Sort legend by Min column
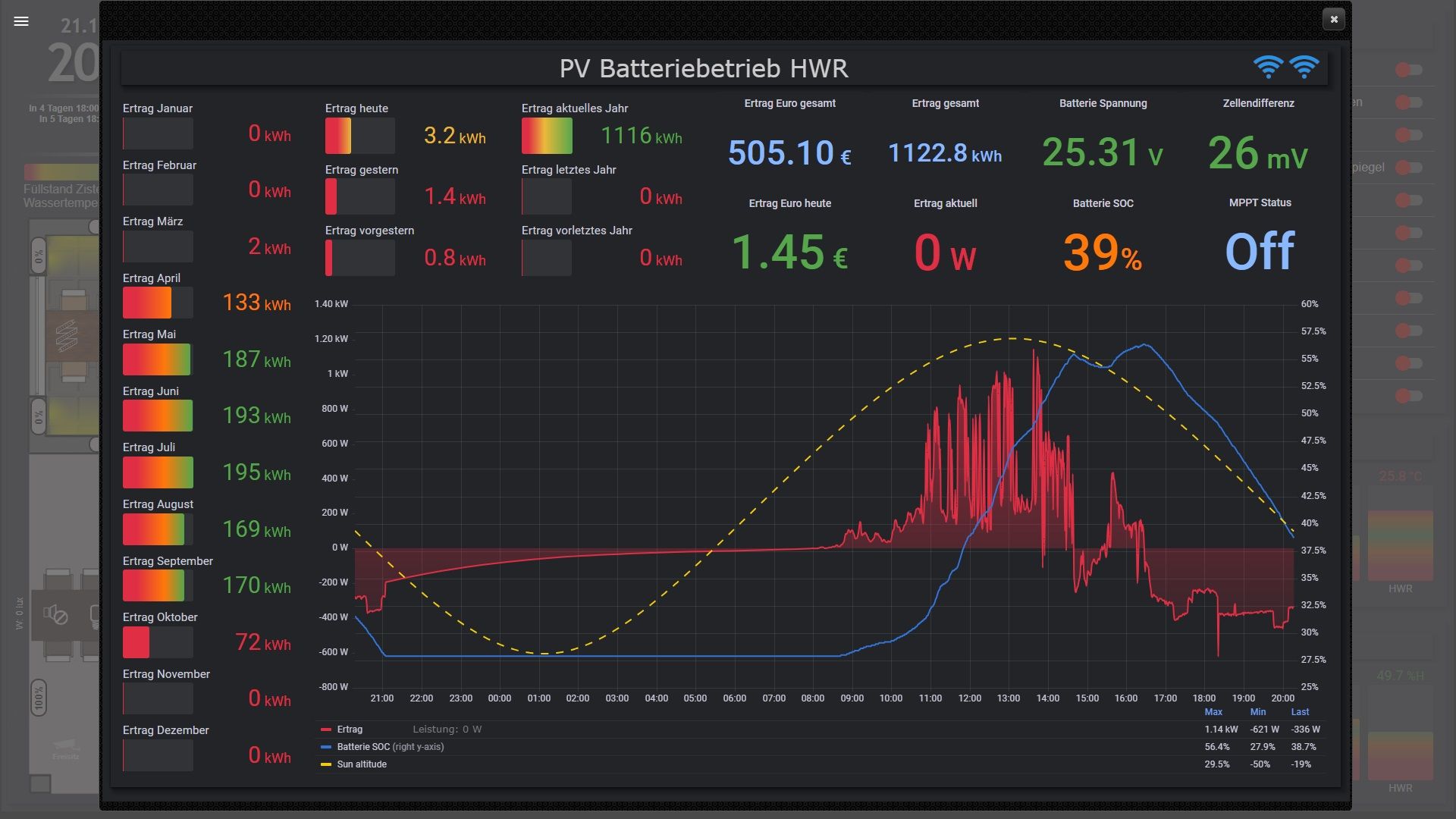This screenshot has height=819, width=1456. click(x=1258, y=712)
